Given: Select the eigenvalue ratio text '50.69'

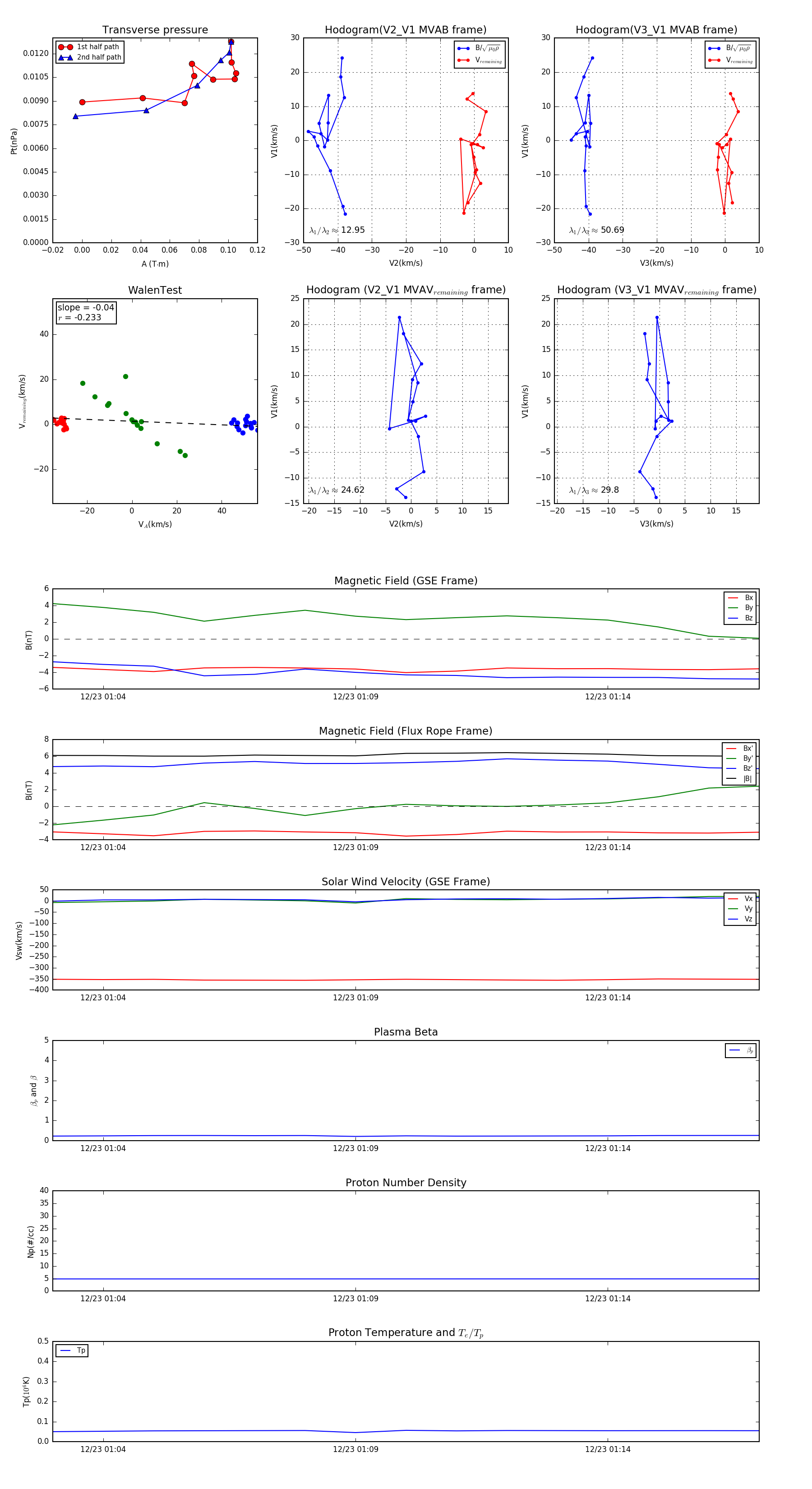Looking at the screenshot, I should coord(612,230).
